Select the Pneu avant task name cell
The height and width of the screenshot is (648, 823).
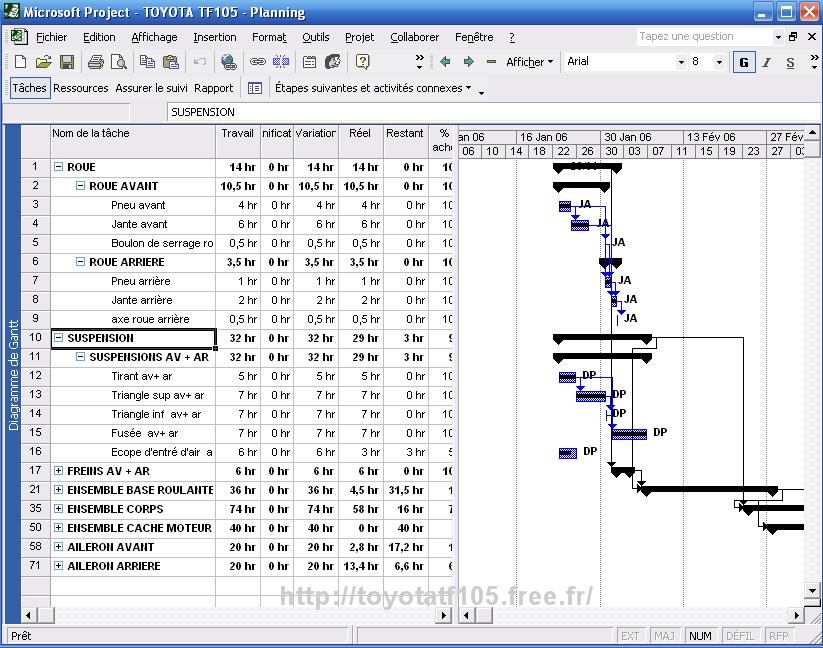pos(133,205)
